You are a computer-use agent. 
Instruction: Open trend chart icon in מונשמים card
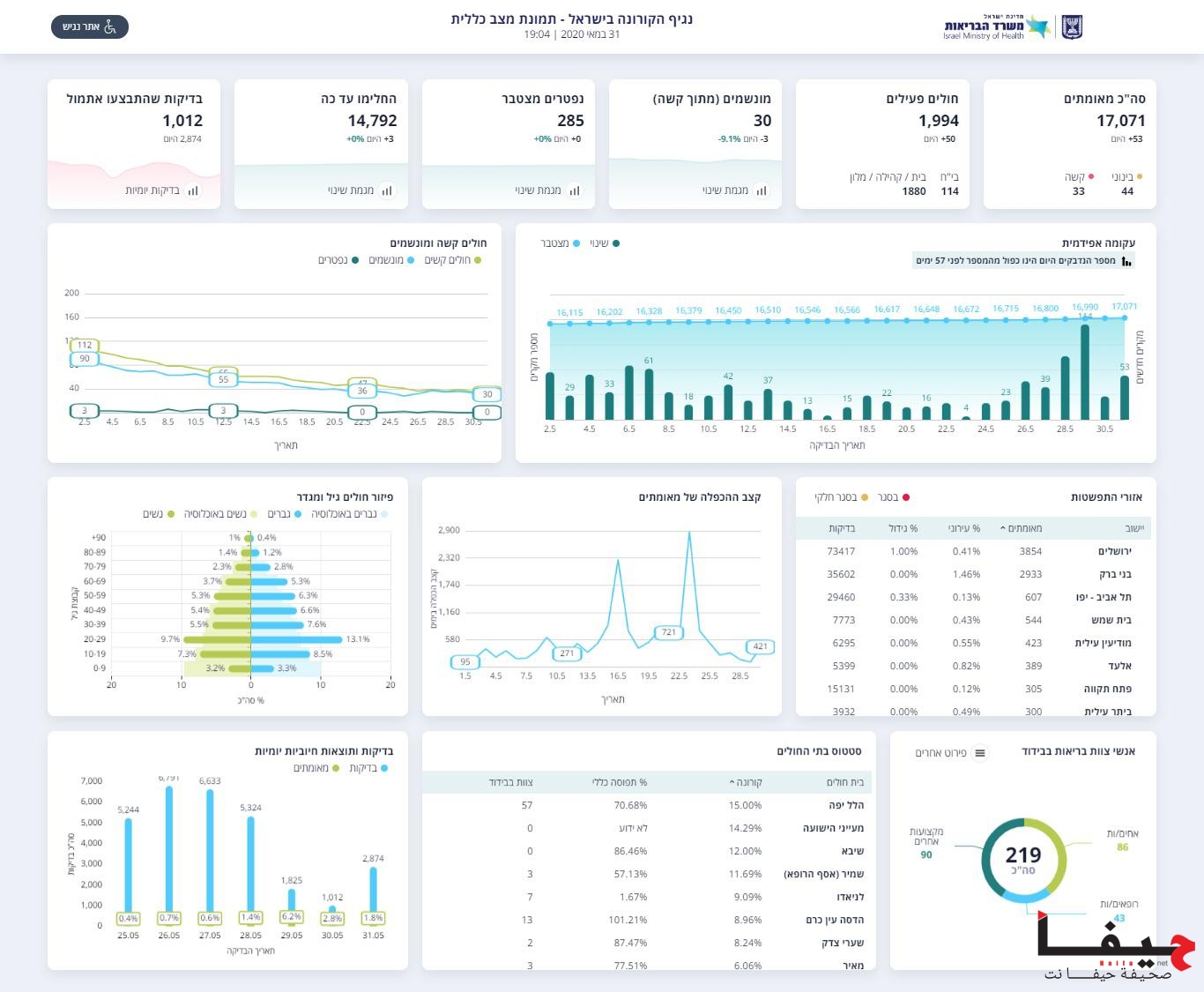coord(762,190)
